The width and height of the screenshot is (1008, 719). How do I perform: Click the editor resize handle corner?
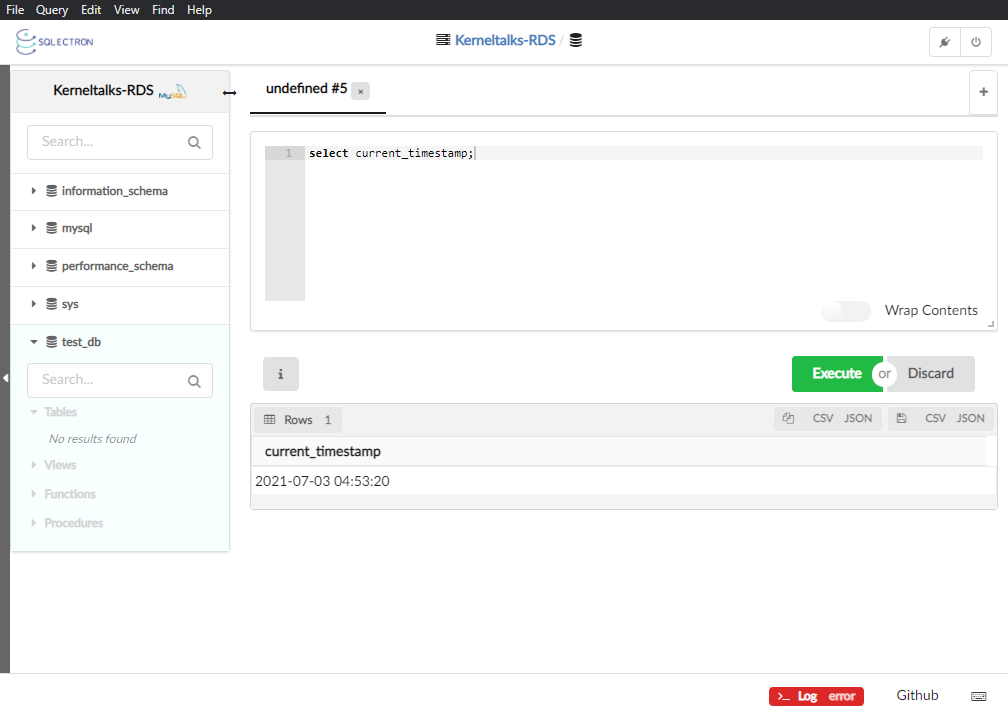991,324
